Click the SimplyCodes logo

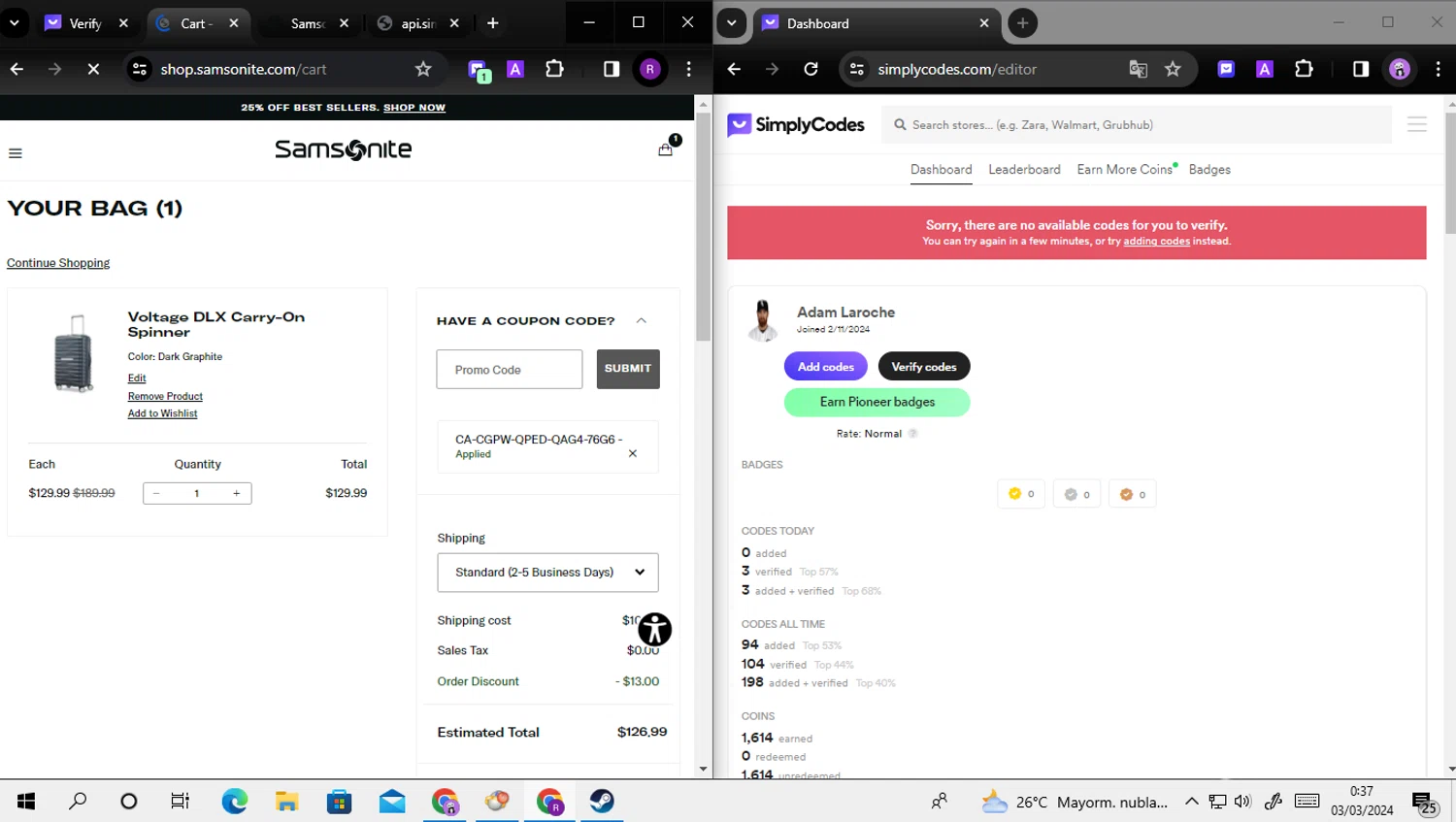(796, 125)
